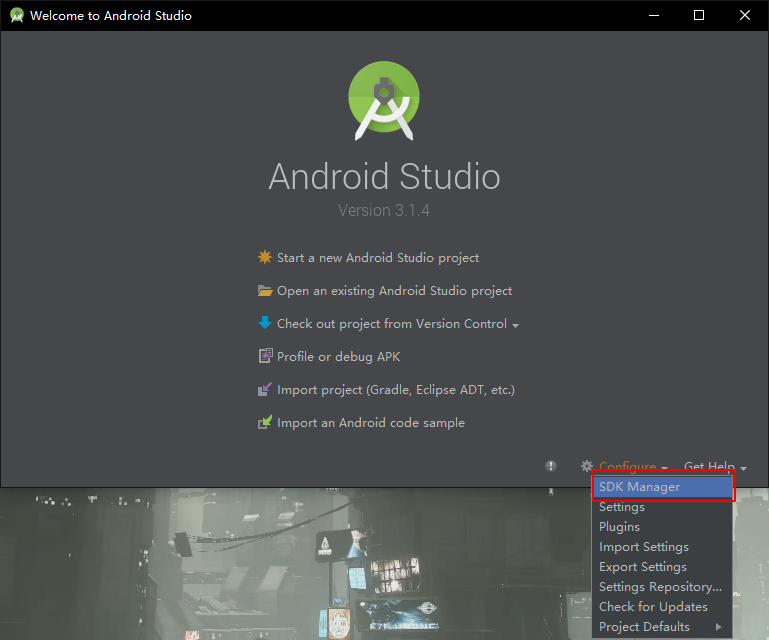The width and height of the screenshot is (769, 640).
Task: Select Settings Repository... menu item
Action: click(x=663, y=587)
